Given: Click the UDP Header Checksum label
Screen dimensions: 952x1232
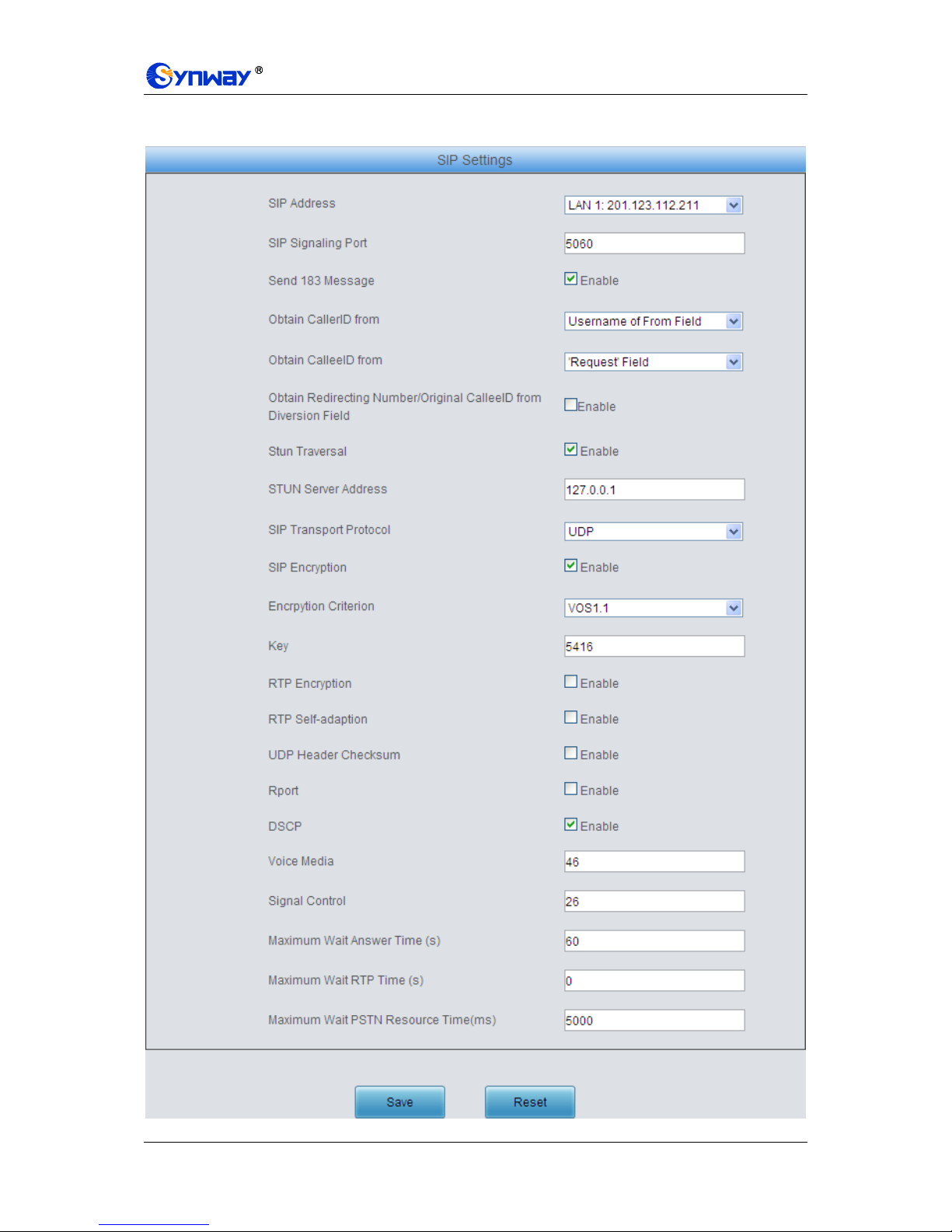Looking at the screenshot, I should (x=334, y=755).
